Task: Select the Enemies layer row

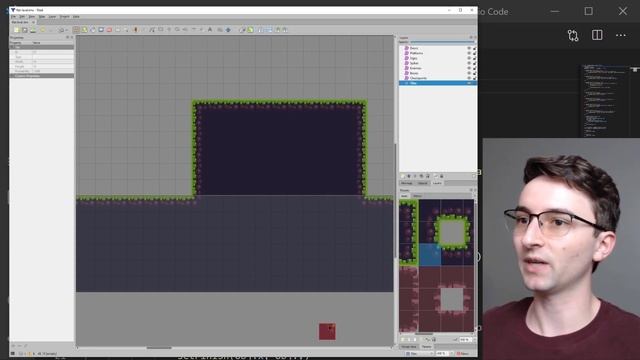Action: pos(438,68)
